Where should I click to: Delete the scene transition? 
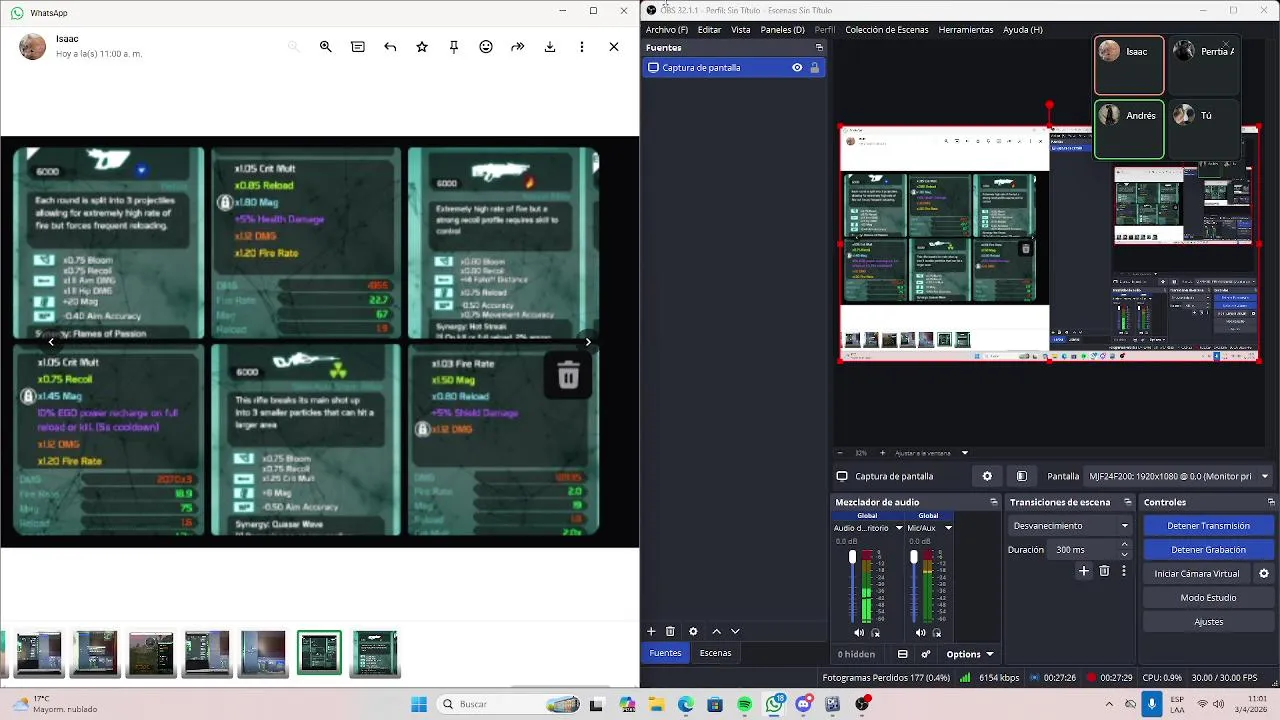(1104, 571)
